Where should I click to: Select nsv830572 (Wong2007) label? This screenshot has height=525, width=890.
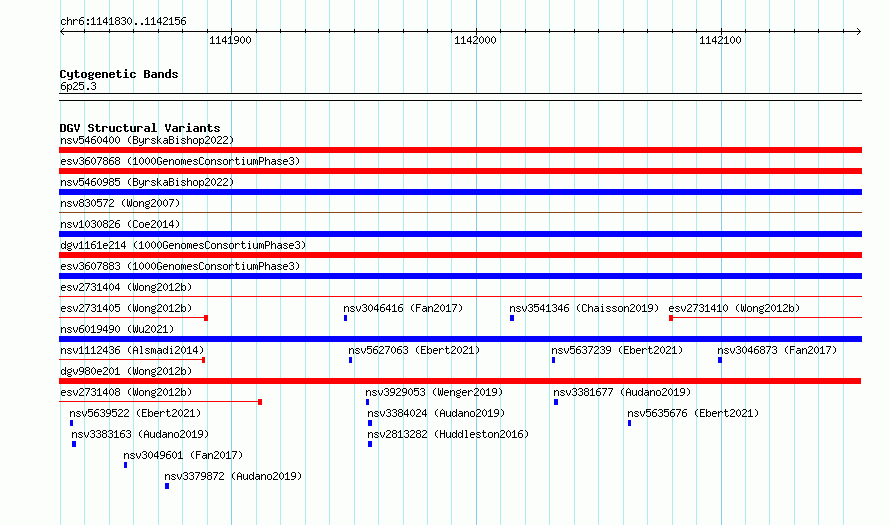(x=120, y=203)
